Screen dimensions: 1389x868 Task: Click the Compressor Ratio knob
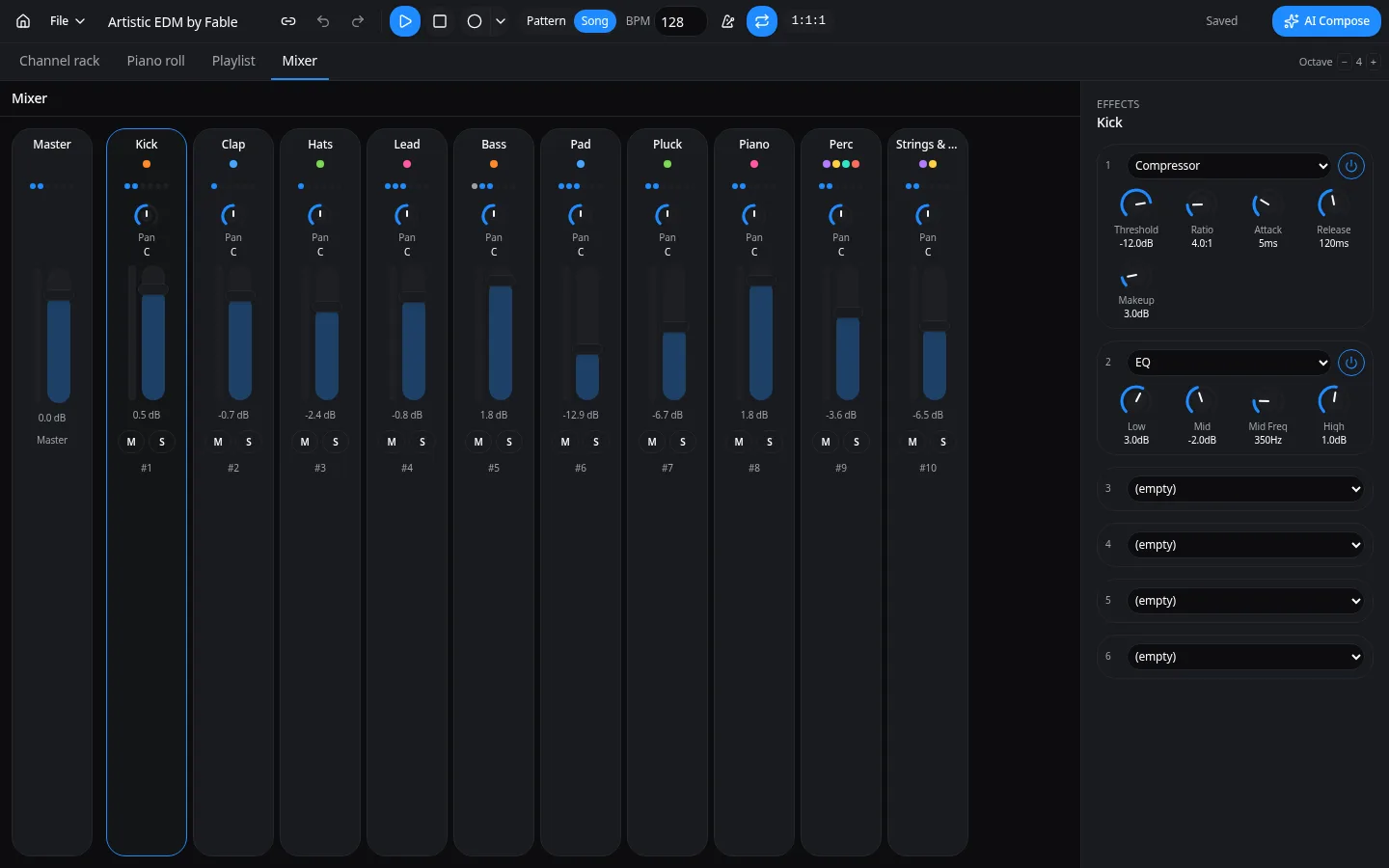coord(1202,204)
